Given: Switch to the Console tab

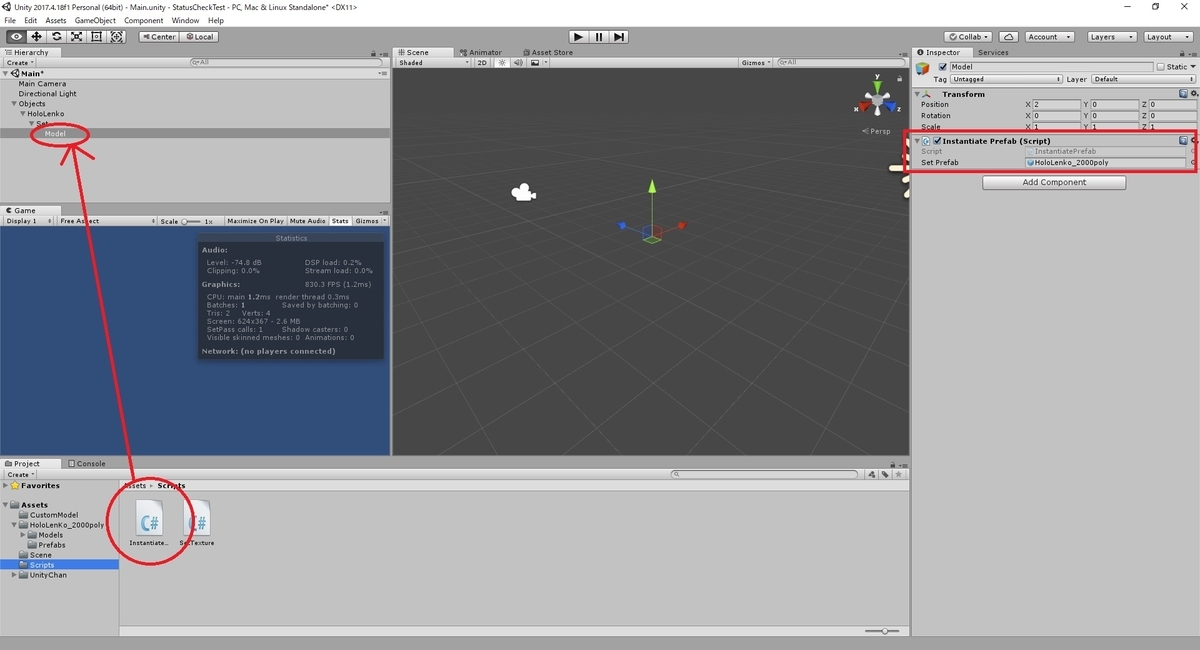Looking at the screenshot, I should click(x=86, y=464).
